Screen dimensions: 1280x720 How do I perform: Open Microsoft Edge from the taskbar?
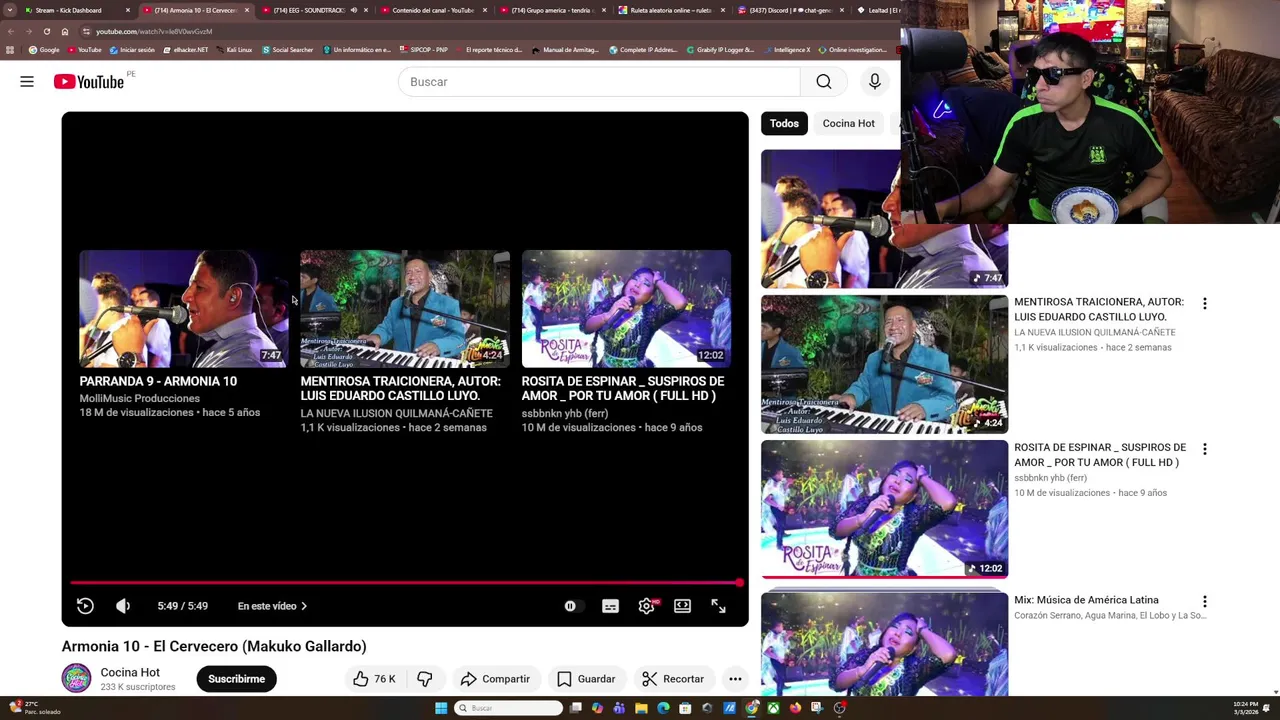663,708
